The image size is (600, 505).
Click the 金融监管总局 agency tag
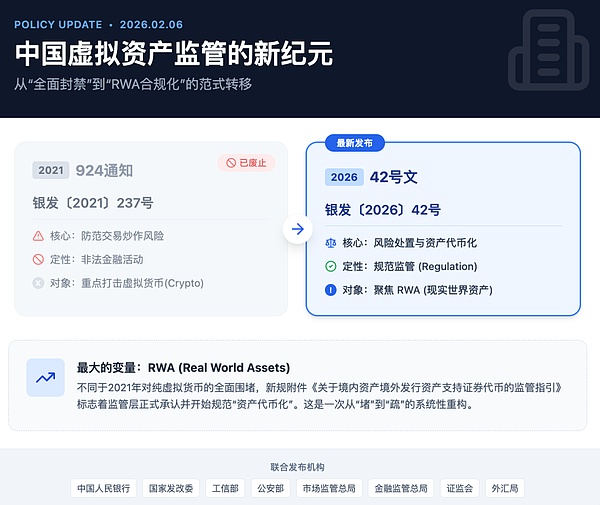[x=400, y=489]
